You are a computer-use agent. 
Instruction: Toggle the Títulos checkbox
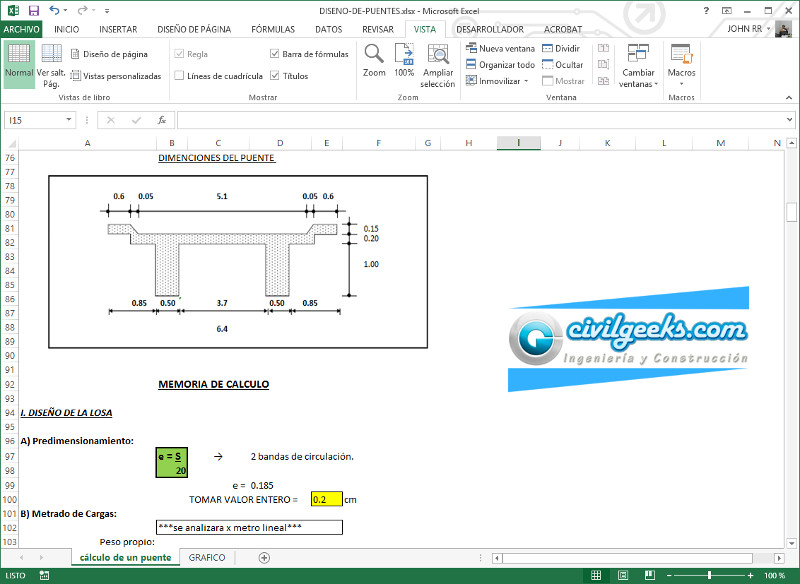click(275, 76)
